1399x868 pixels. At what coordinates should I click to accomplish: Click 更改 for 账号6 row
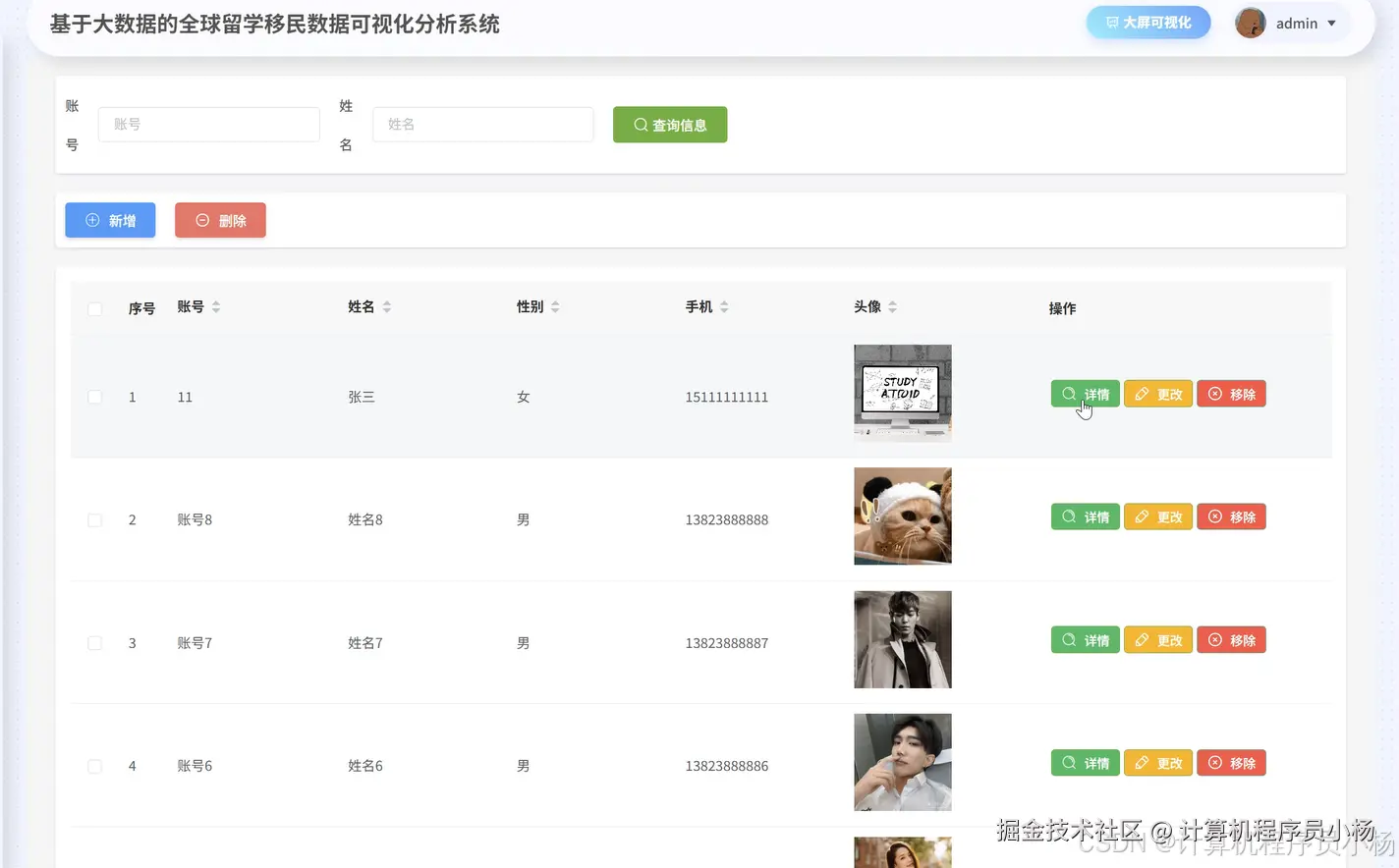[1158, 763]
